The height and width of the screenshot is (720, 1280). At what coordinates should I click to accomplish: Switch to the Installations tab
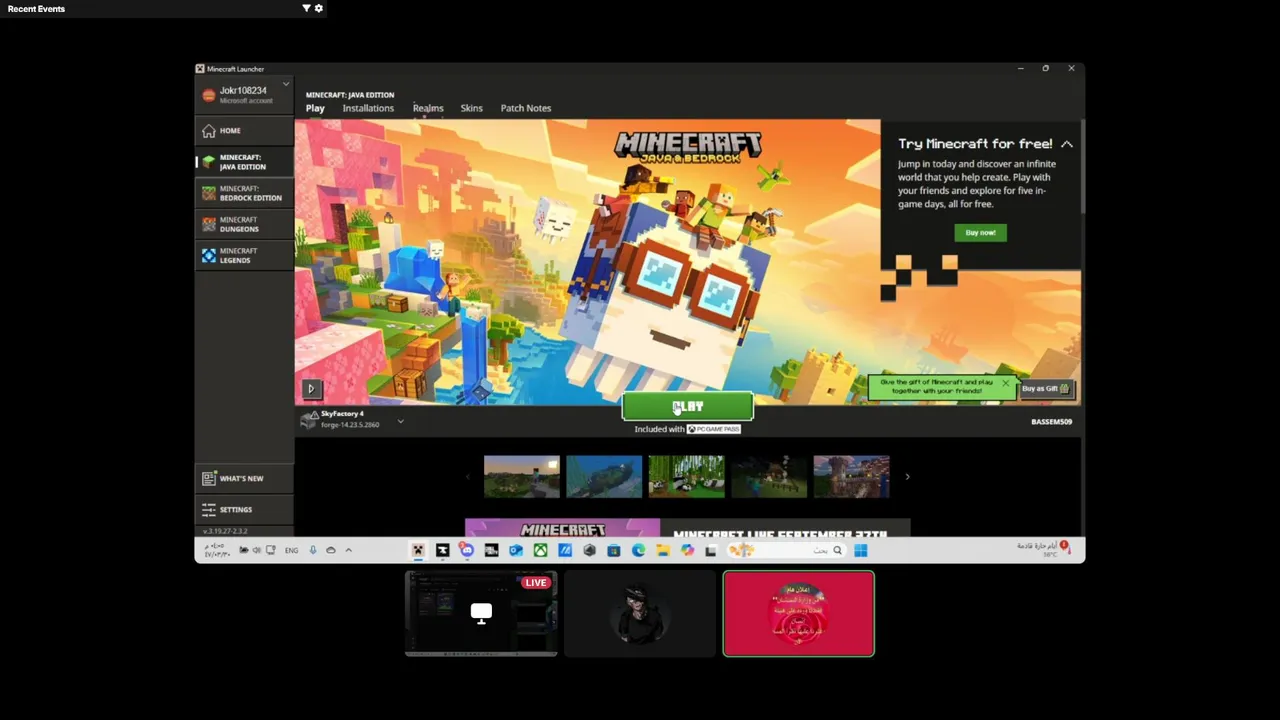[x=368, y=108]
